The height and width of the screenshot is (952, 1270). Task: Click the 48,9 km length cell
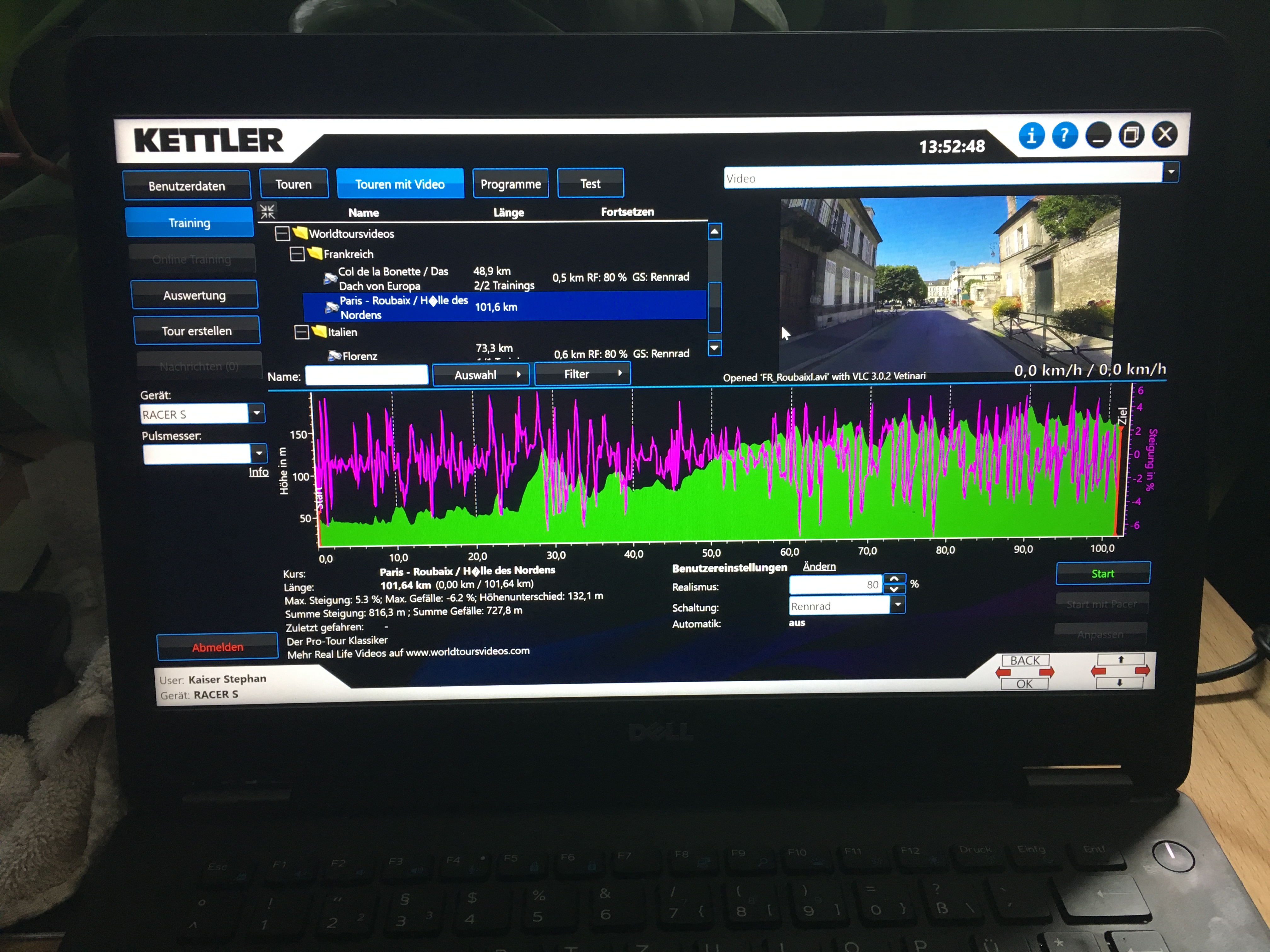[x=492, y=271]
